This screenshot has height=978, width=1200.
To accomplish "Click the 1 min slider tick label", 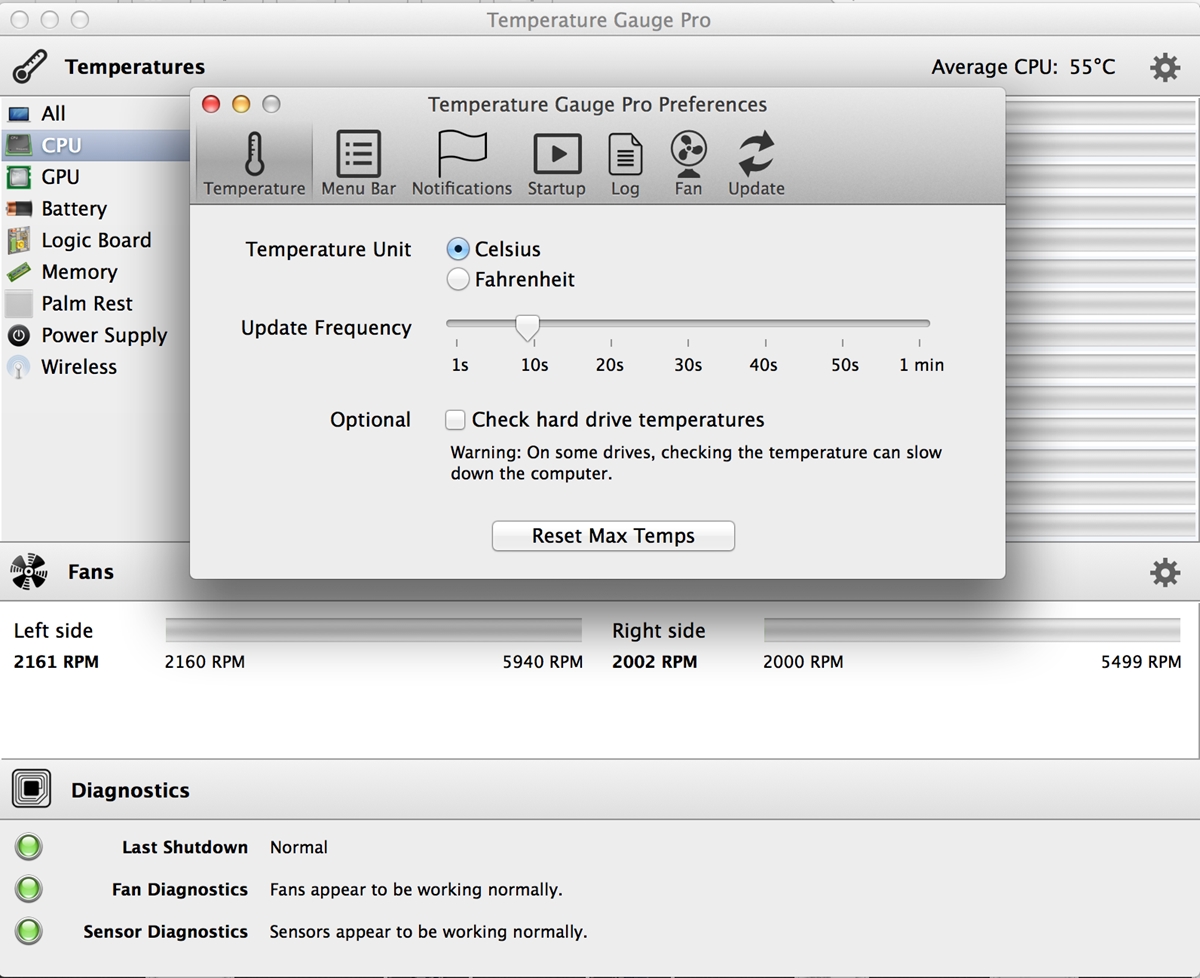I will pos(921,365).
